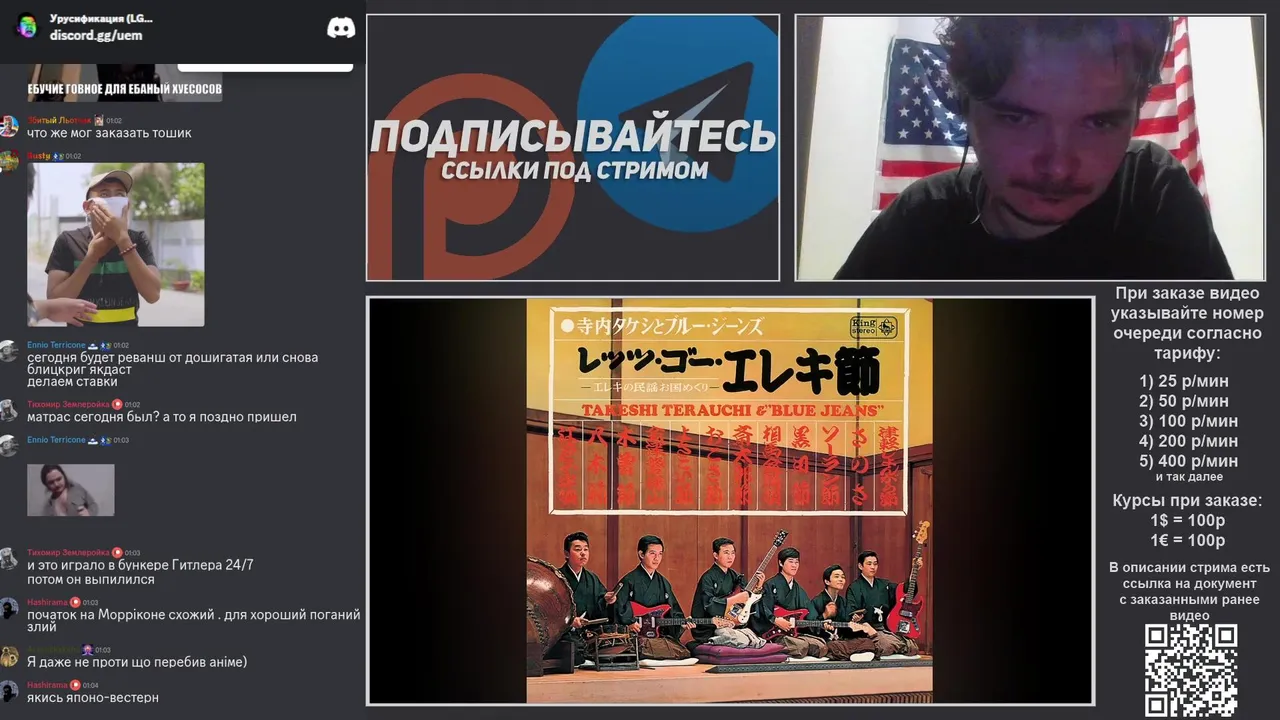The width and height of the screenshot is (1280, 720).
Task: Click Rusty's avatar in the chat
Action: pyautogui.click(x=9, y=161)
